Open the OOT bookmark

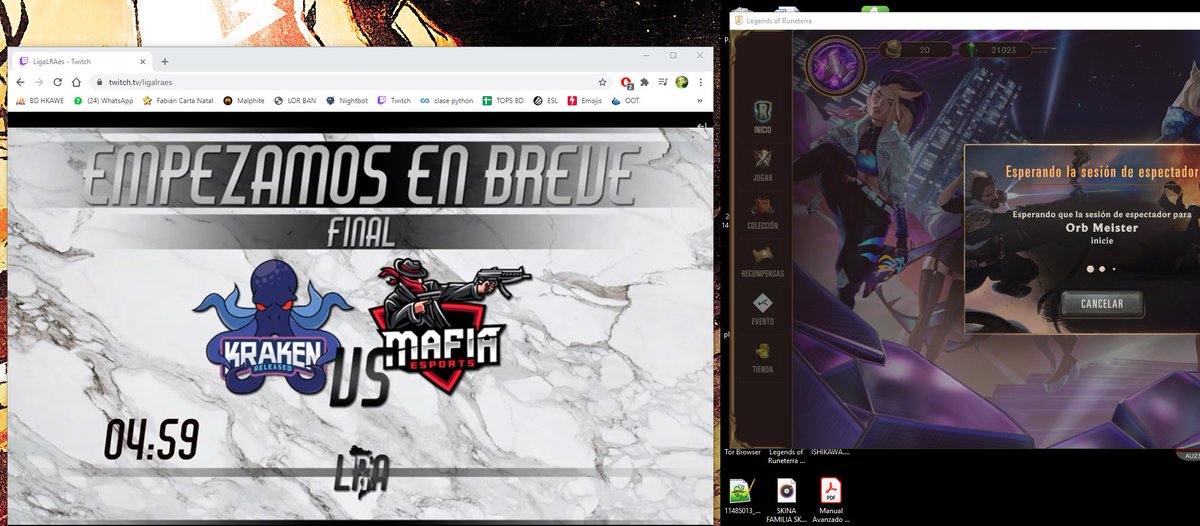626,101
